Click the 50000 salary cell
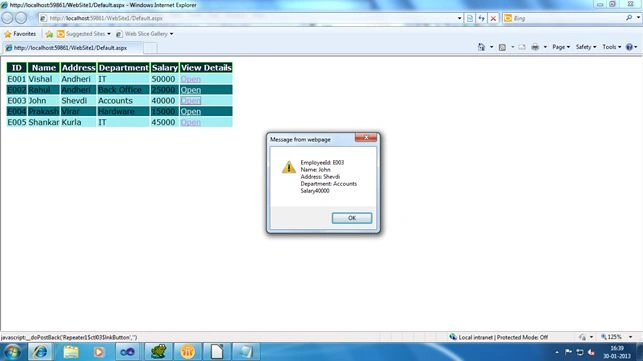Viewport: 643px width, 361px height. [164, 79]
